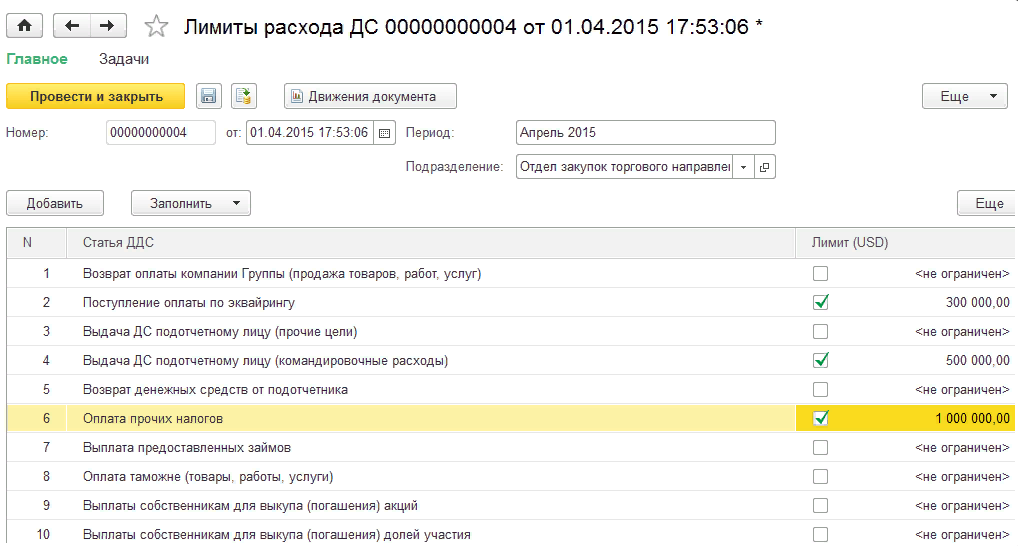Click Провести и закрыть button
Image resolution: width=1018 pixels, height=546 pixels.
(96, 96)
